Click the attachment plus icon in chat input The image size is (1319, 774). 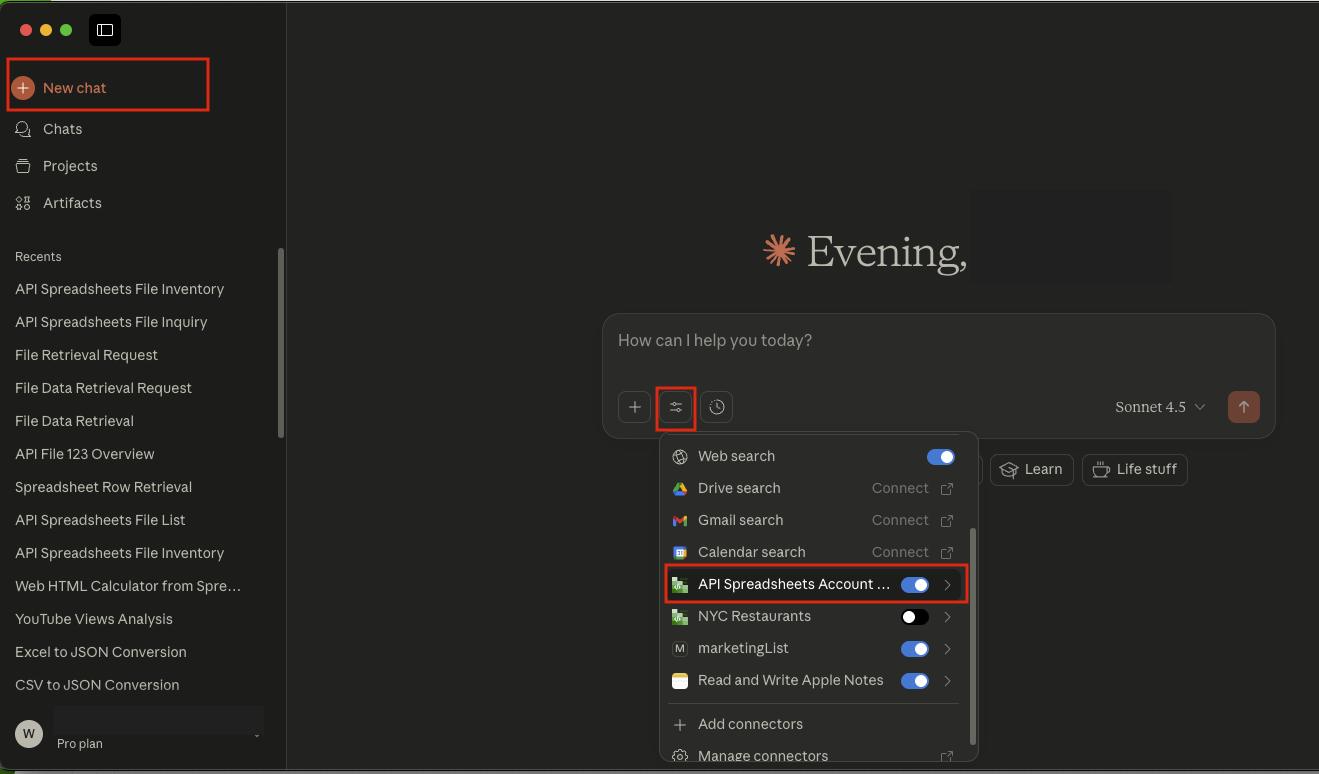point(634,407)
